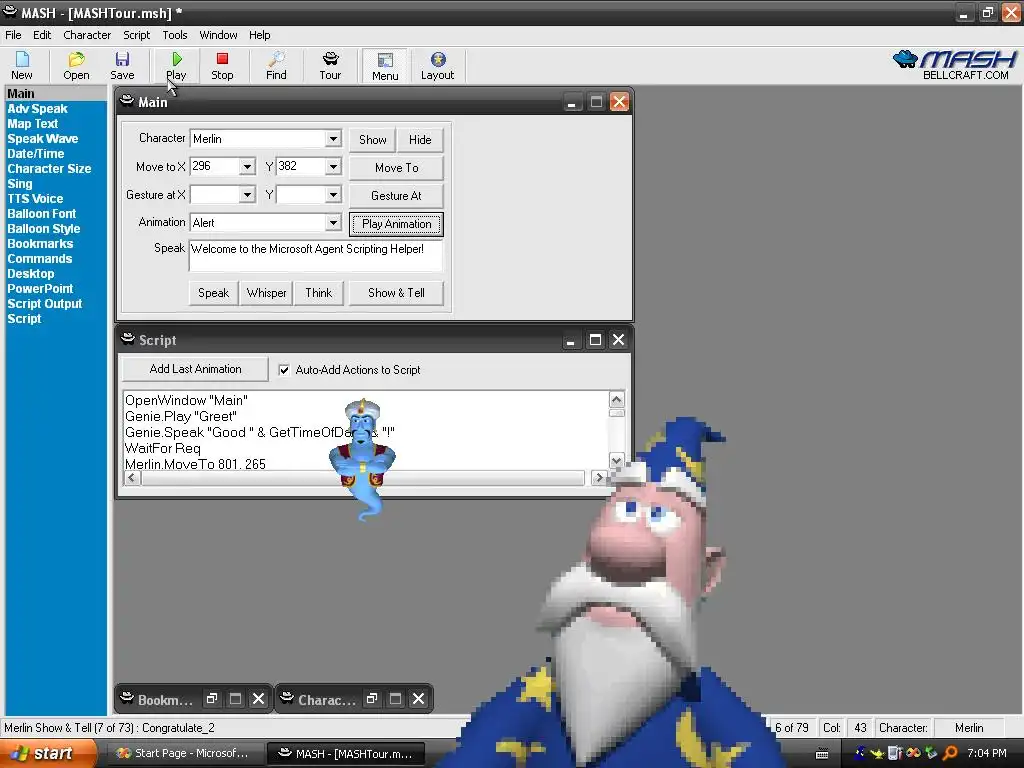The image size is (1024, 768).
Task: Open the File menu
Action: (x=13, y=35)
